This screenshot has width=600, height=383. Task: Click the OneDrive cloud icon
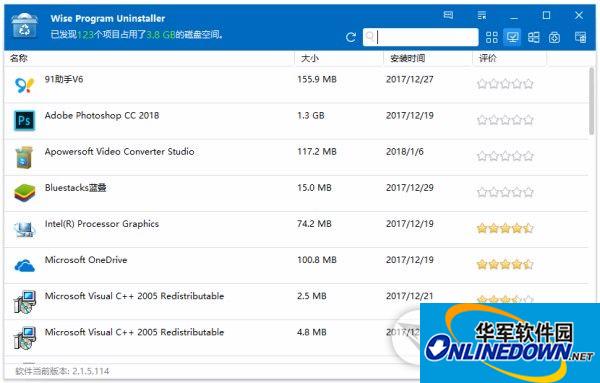(24, 265)
